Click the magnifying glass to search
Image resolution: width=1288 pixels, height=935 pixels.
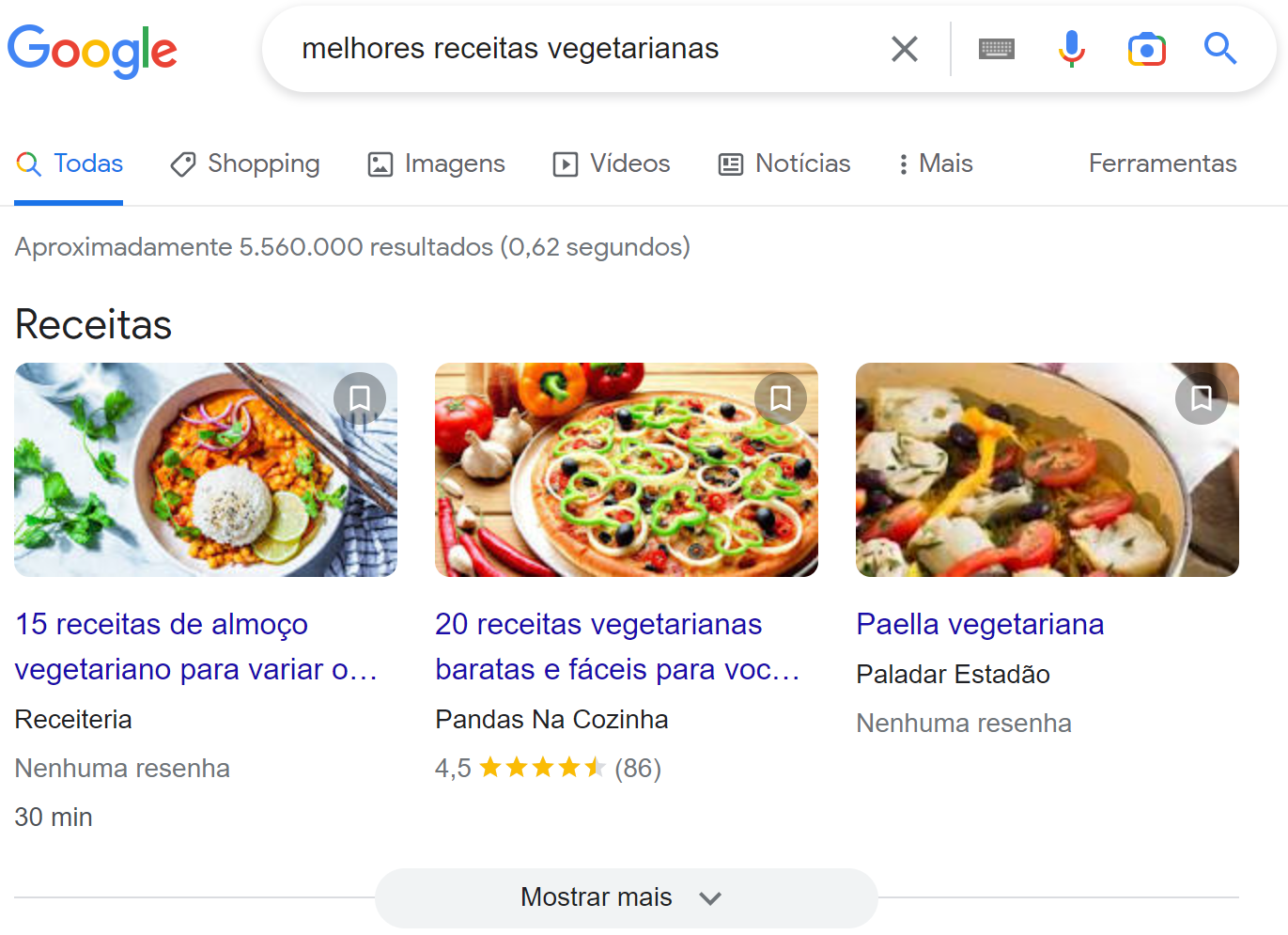[x=1219, y=49]
